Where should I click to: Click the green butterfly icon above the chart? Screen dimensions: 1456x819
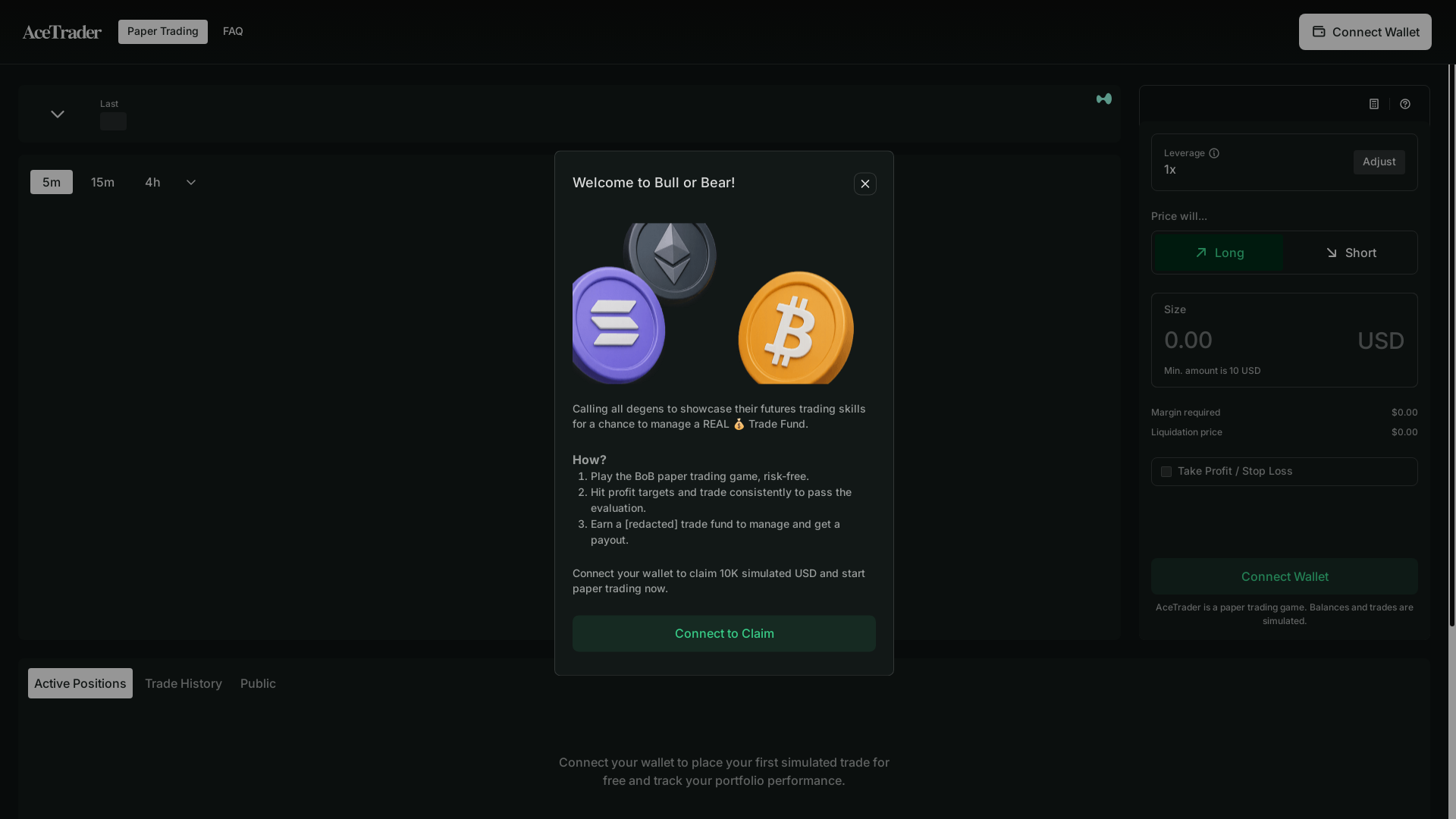[1104, 99]
